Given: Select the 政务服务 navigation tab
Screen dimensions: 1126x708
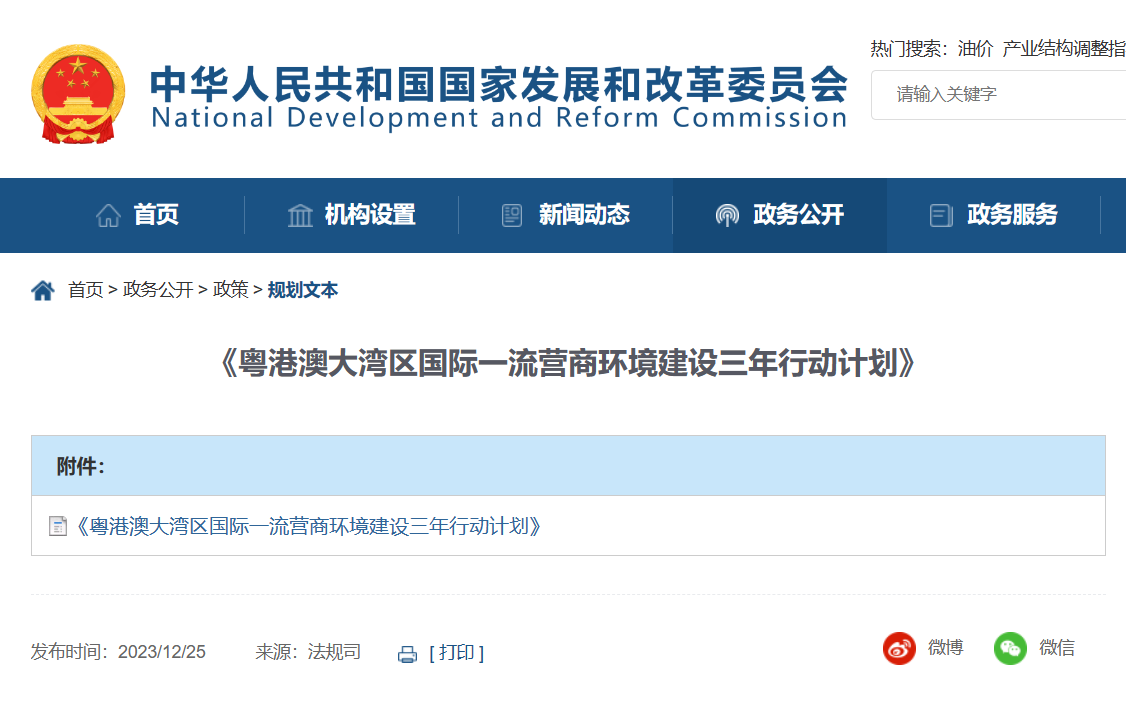Looking at the screenshot, I should 1011,215.
